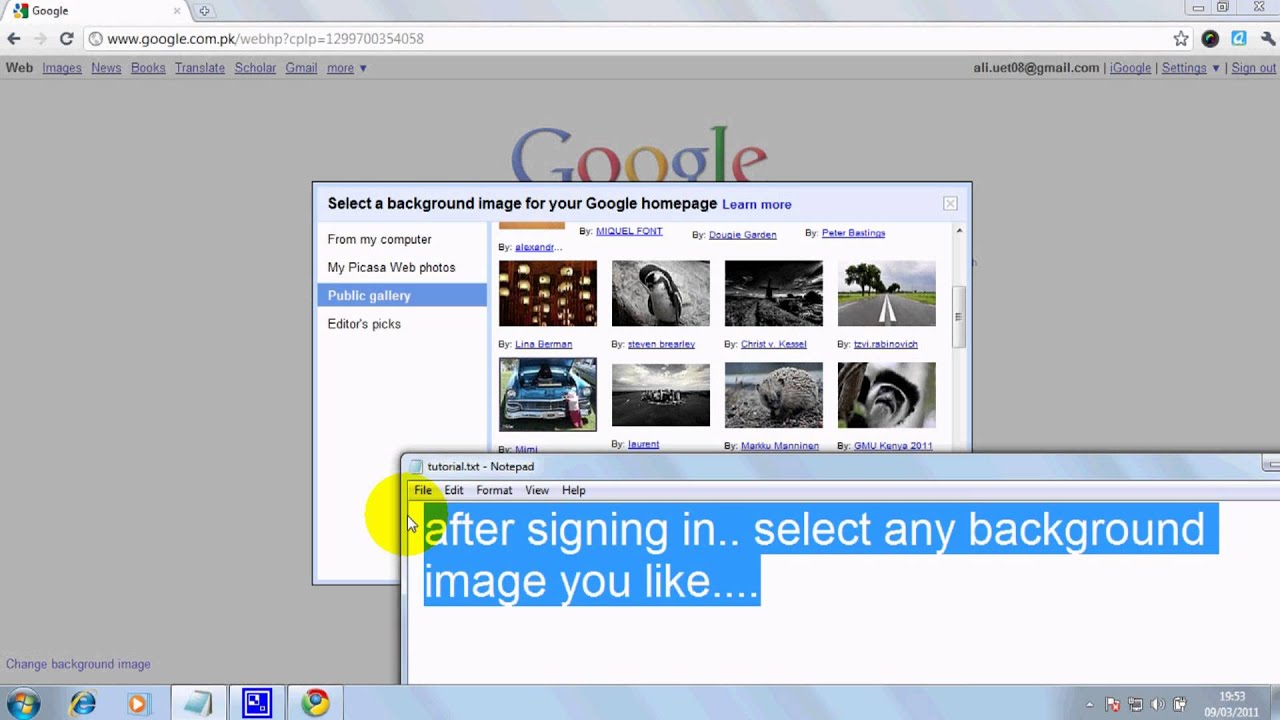
Task: Click Change background image link
Action: 78,664
